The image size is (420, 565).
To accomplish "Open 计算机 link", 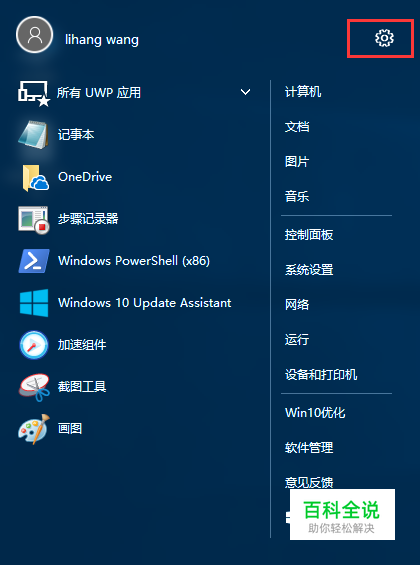I will tap(303, 92).
